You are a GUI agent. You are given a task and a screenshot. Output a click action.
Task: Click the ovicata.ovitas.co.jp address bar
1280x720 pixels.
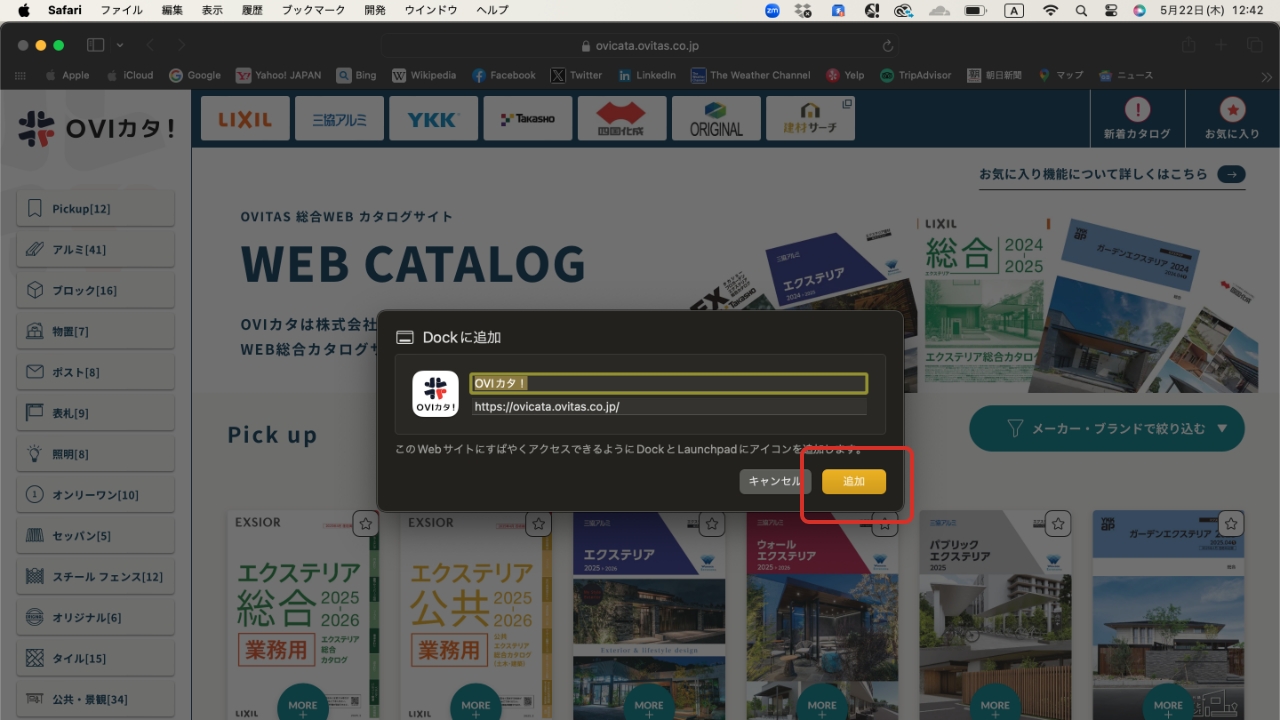point(640,46)
